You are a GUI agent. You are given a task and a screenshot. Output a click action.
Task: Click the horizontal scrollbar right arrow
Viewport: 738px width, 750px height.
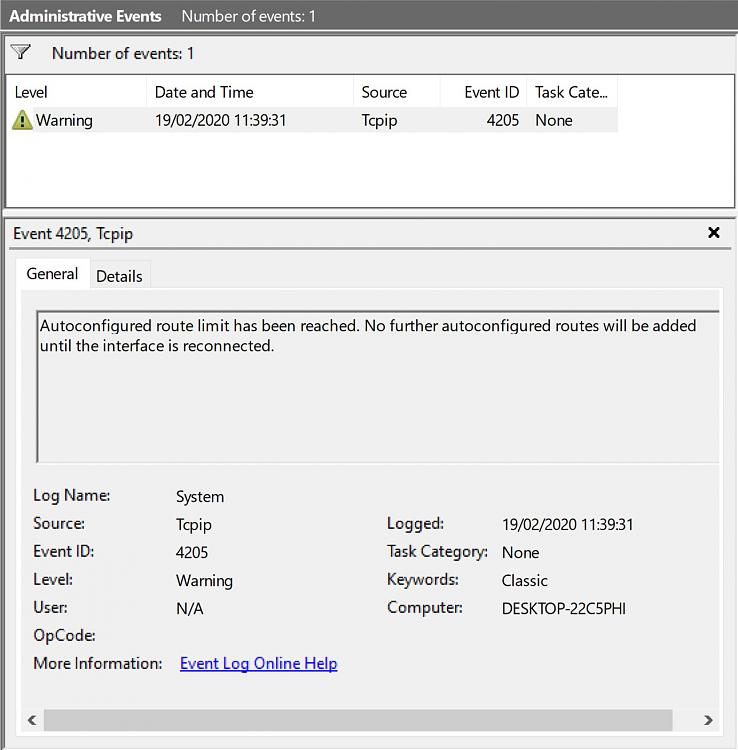click(708, 720)
